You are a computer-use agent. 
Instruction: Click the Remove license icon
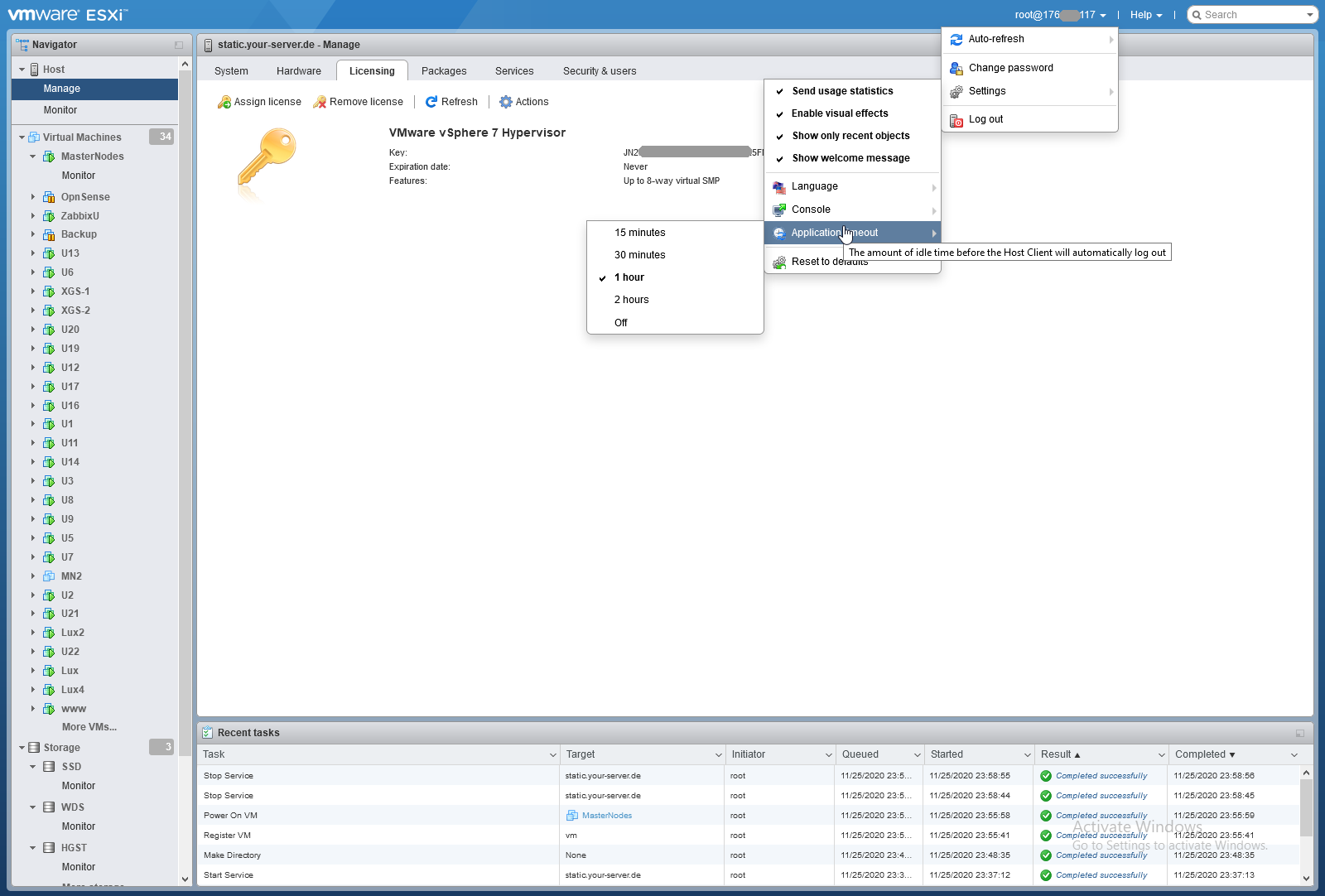coord(320,102)
